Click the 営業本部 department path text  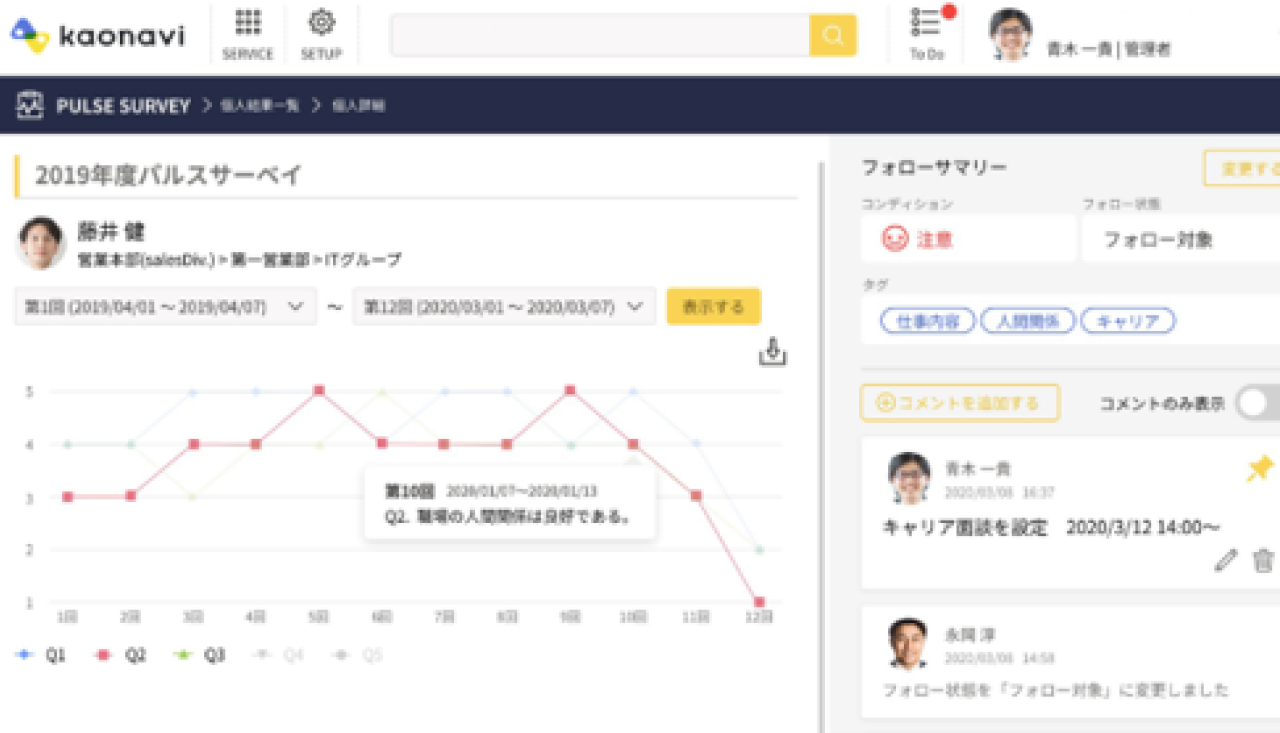(239, 260)
